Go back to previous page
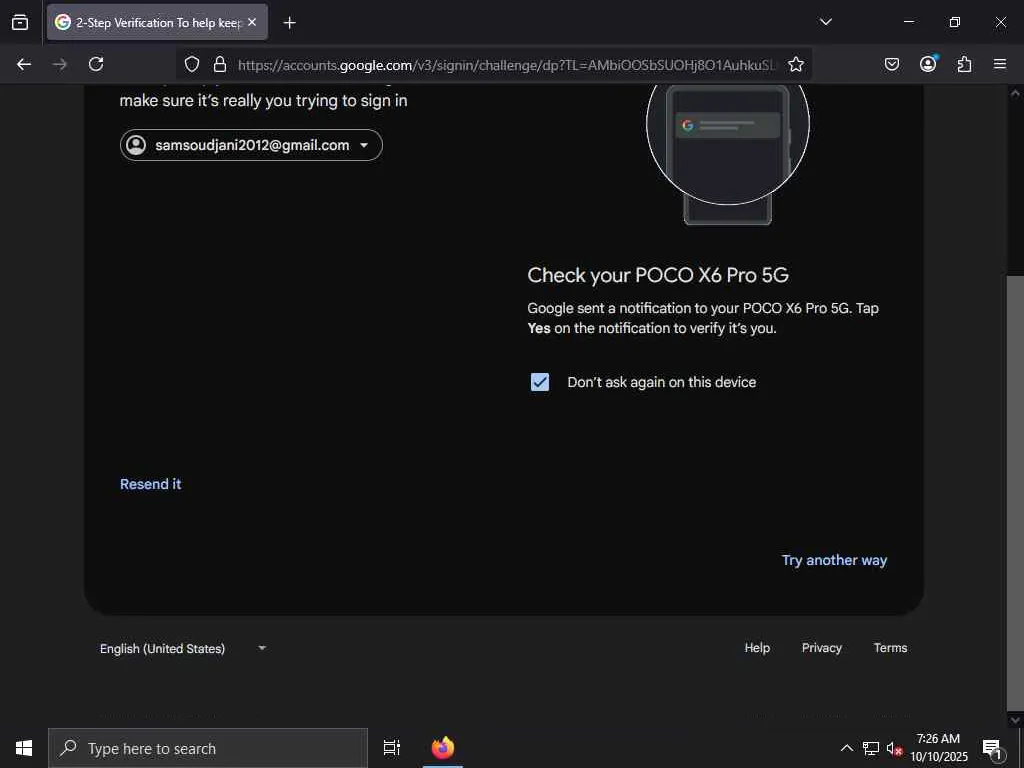The width and height of the screenshot is (1024, 768). tap(24, 64)
